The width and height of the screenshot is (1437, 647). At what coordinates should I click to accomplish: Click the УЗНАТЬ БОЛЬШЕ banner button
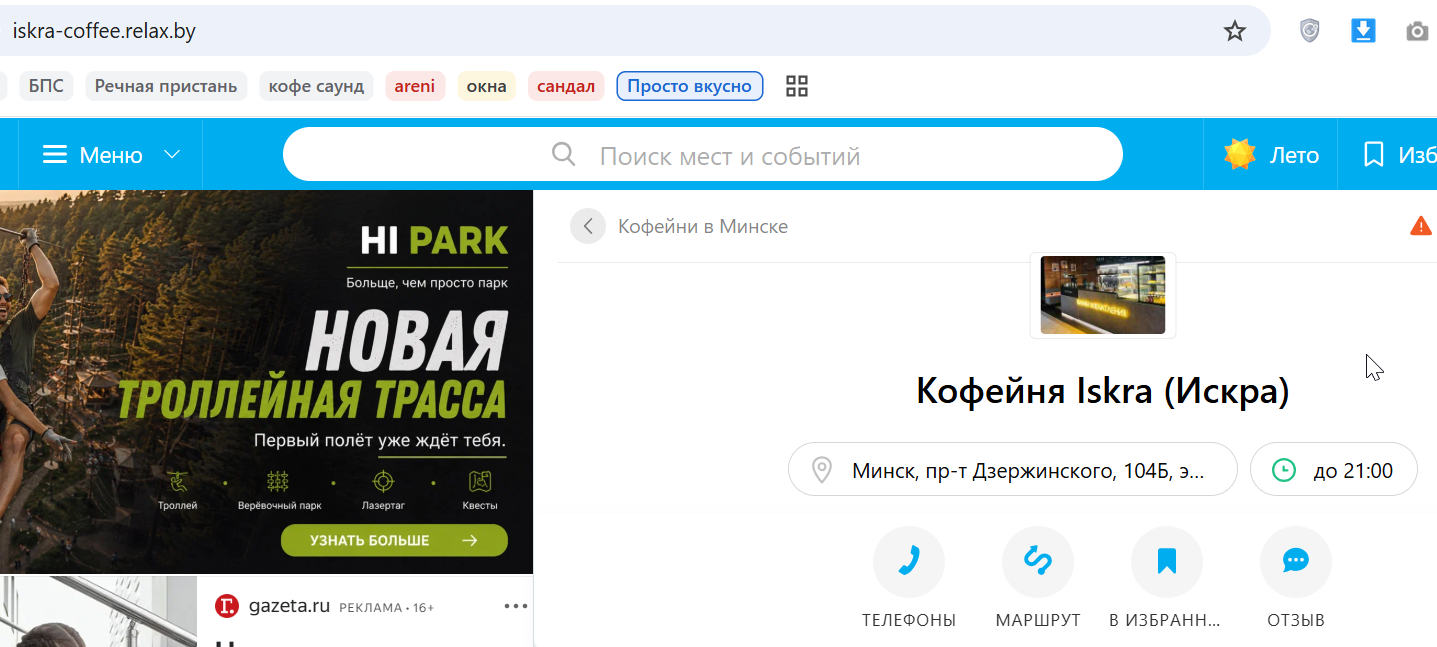coord(394,540)
